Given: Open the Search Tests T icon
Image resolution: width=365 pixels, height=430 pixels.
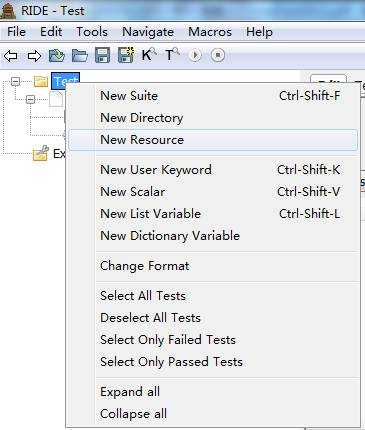Looking at the screenshot, I should (x=172, y=55).
